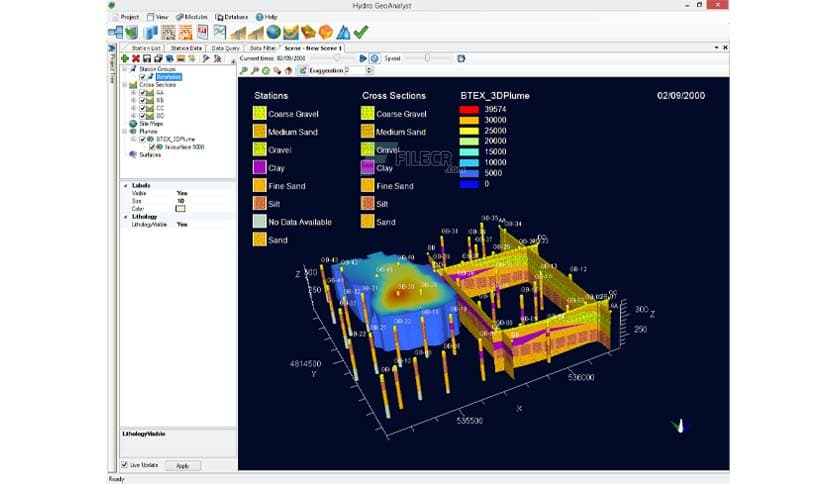Click the LithologyVisible Yes value
Viewport: 836px width, 484px height.
coord(182,224)
